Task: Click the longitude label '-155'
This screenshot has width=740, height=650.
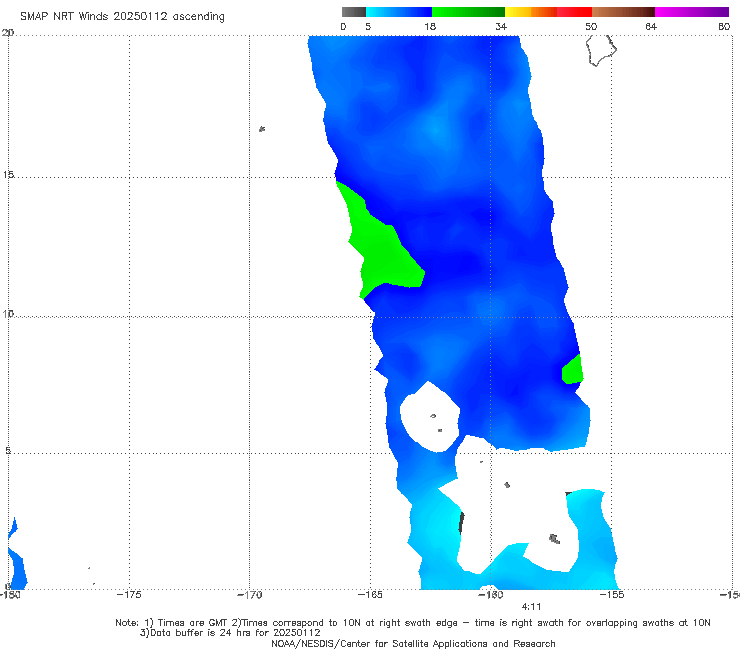Action: click(x=611, y=595)
